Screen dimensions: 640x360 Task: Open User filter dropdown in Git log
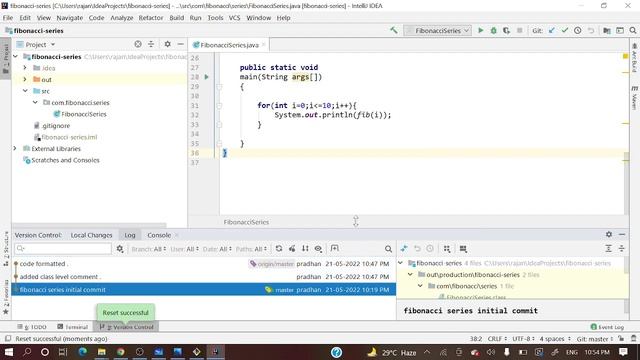(184, 249)
